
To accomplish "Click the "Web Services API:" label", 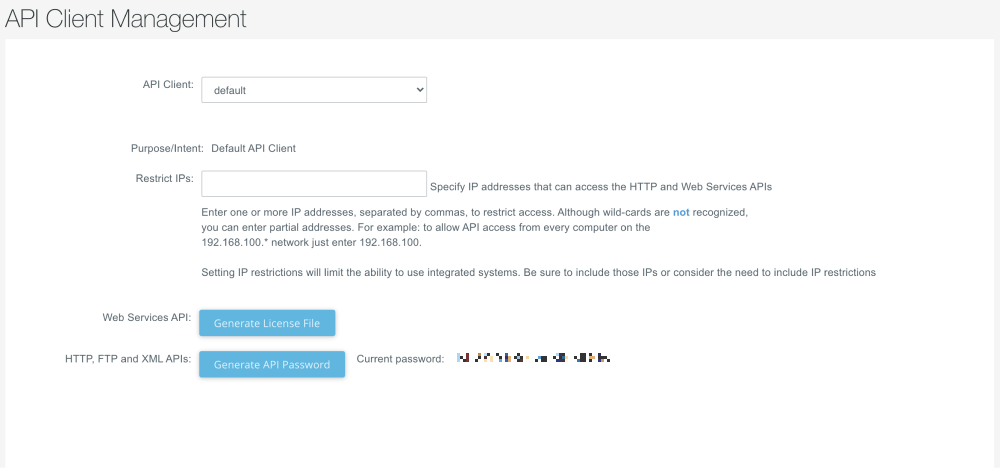I will click(x=146, y=317).
